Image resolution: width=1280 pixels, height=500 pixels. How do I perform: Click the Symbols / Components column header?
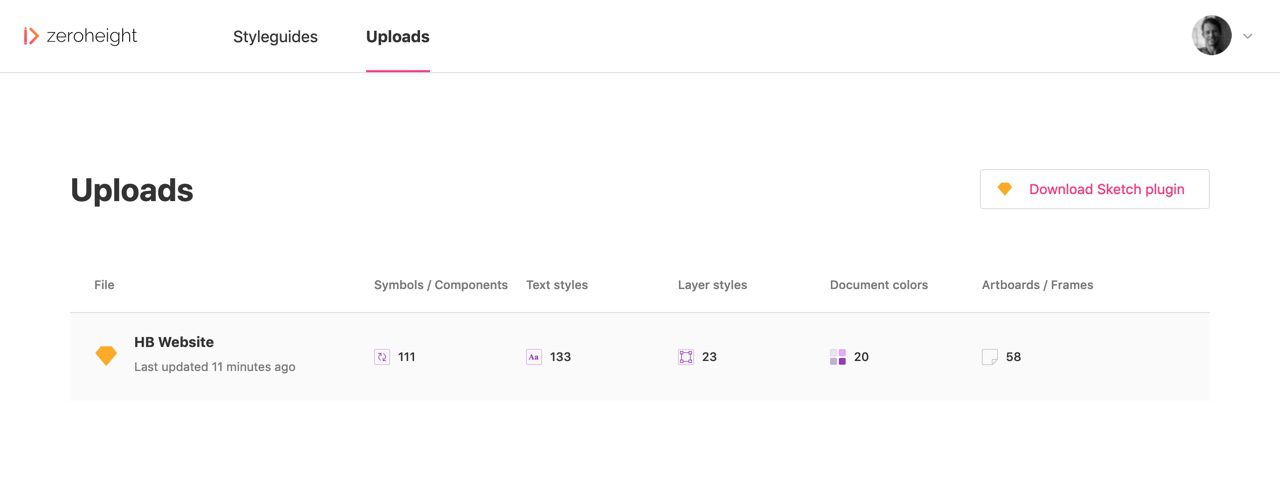441,285
